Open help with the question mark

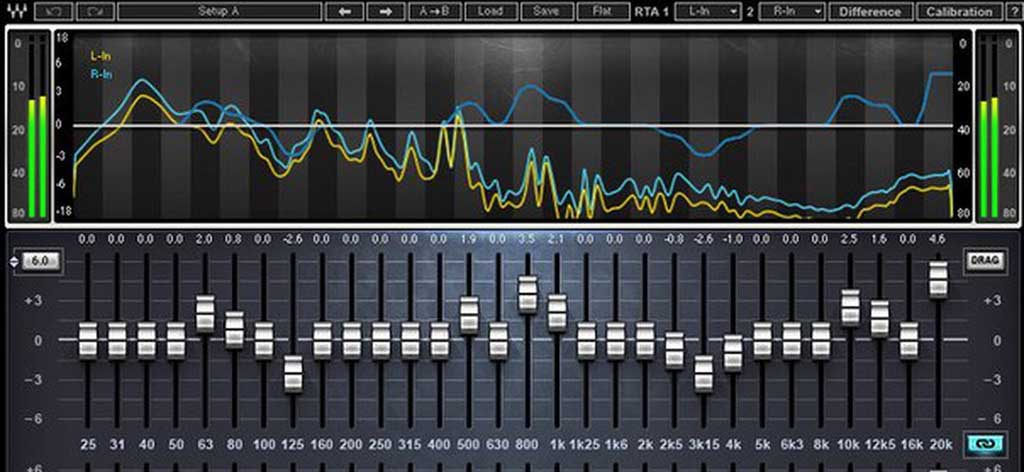[x=1013, y=12]
